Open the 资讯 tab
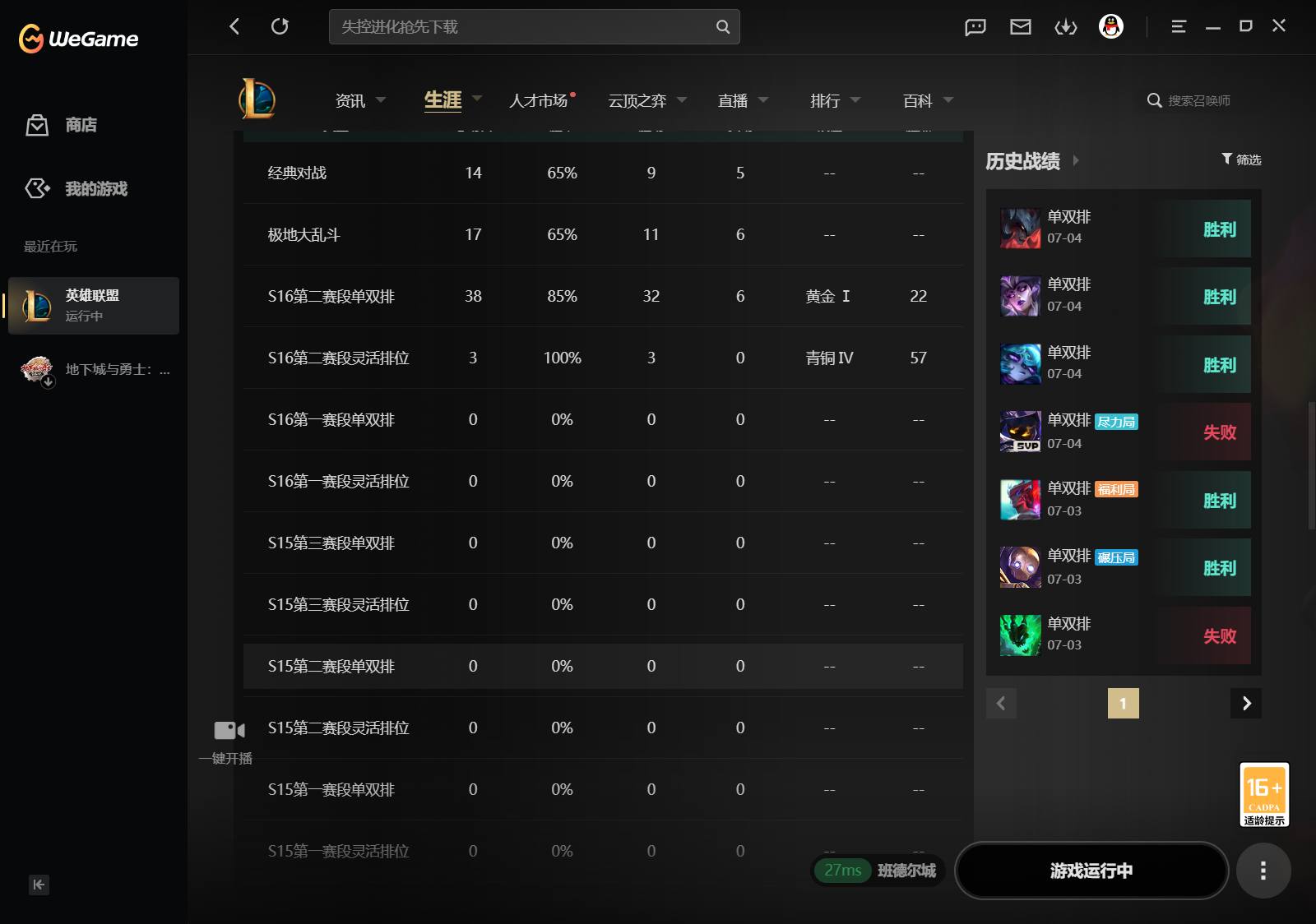The height and width of the screenshot is (924, 1316). pos(350,100)
